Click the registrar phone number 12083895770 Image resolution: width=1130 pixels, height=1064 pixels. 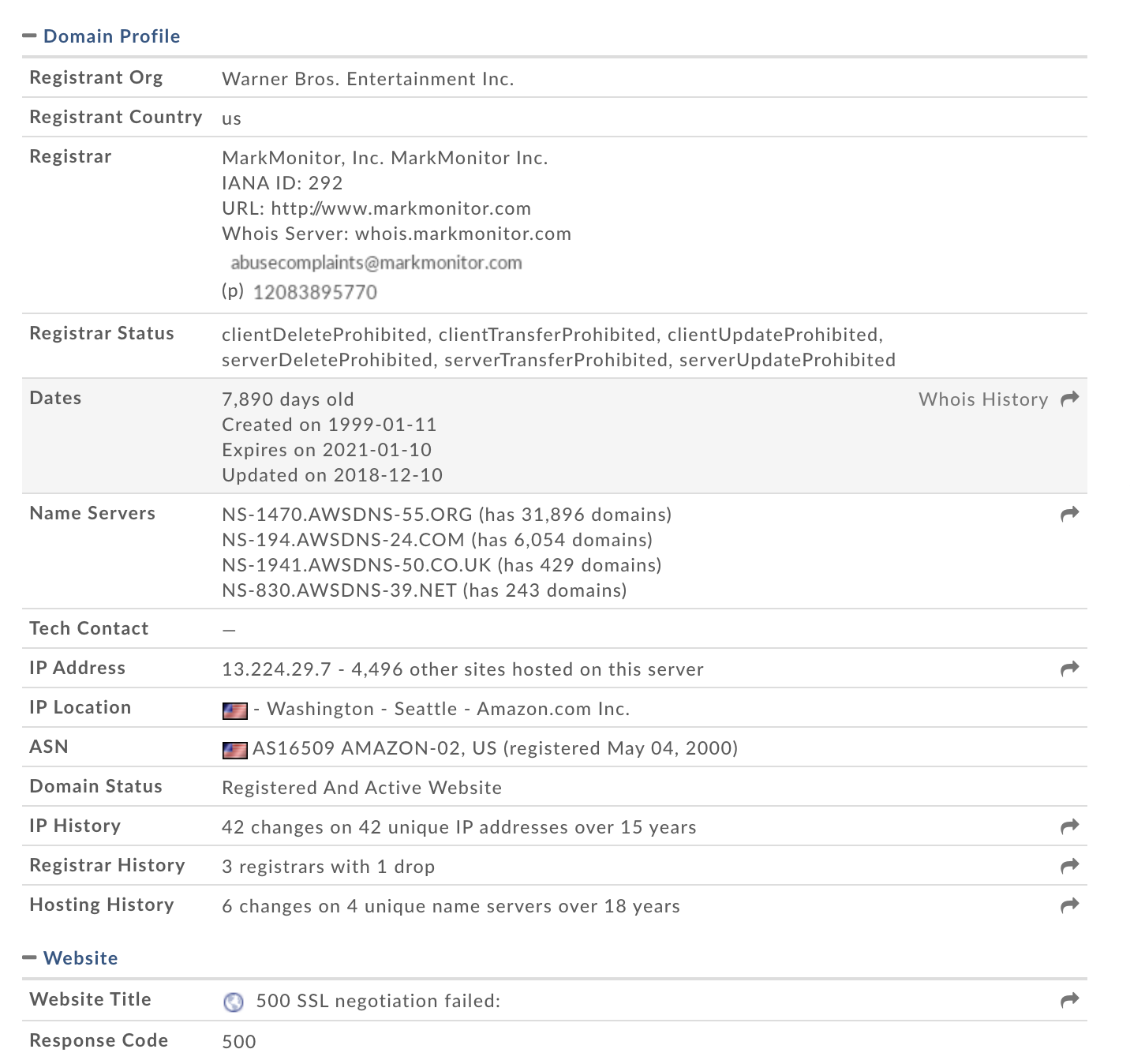(315, 292)
